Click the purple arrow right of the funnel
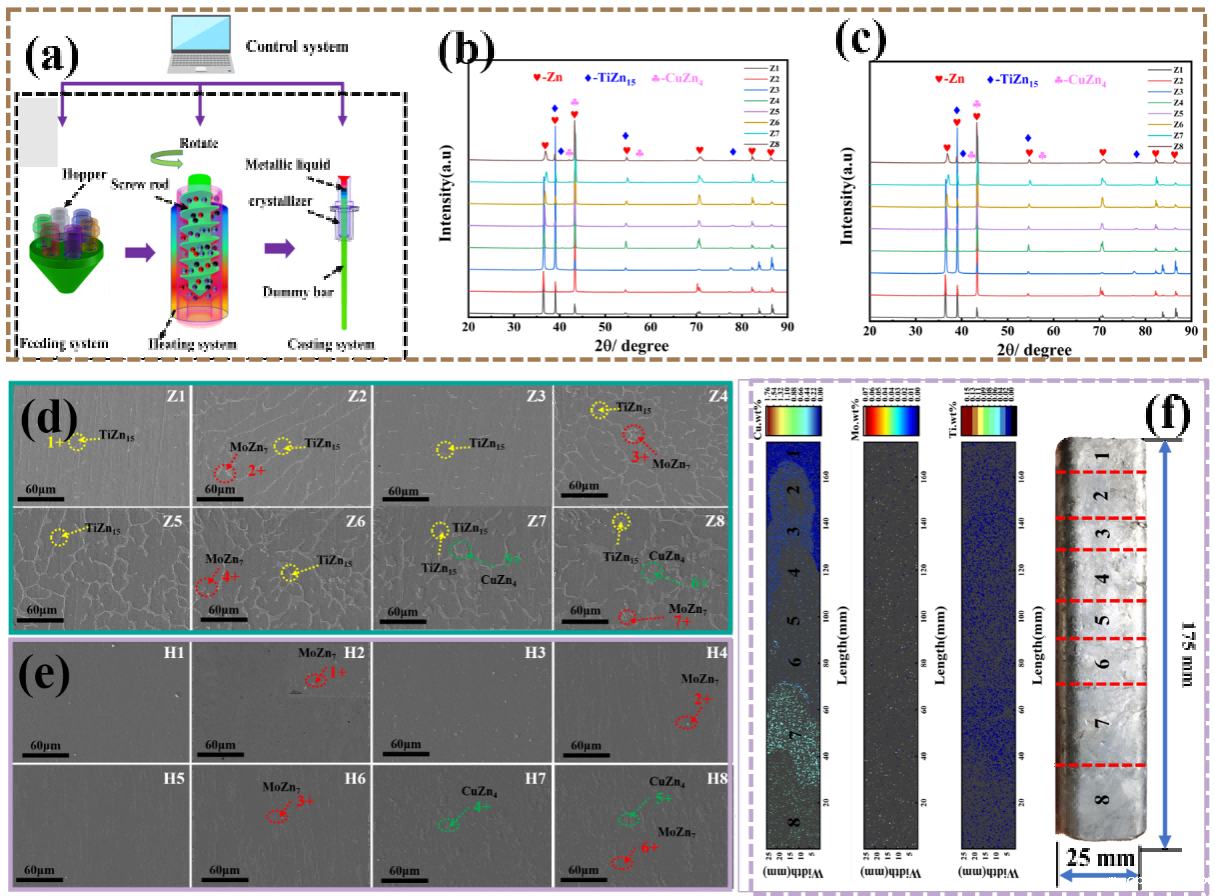This screenshot has width=1215, height=896. point(140,253)
